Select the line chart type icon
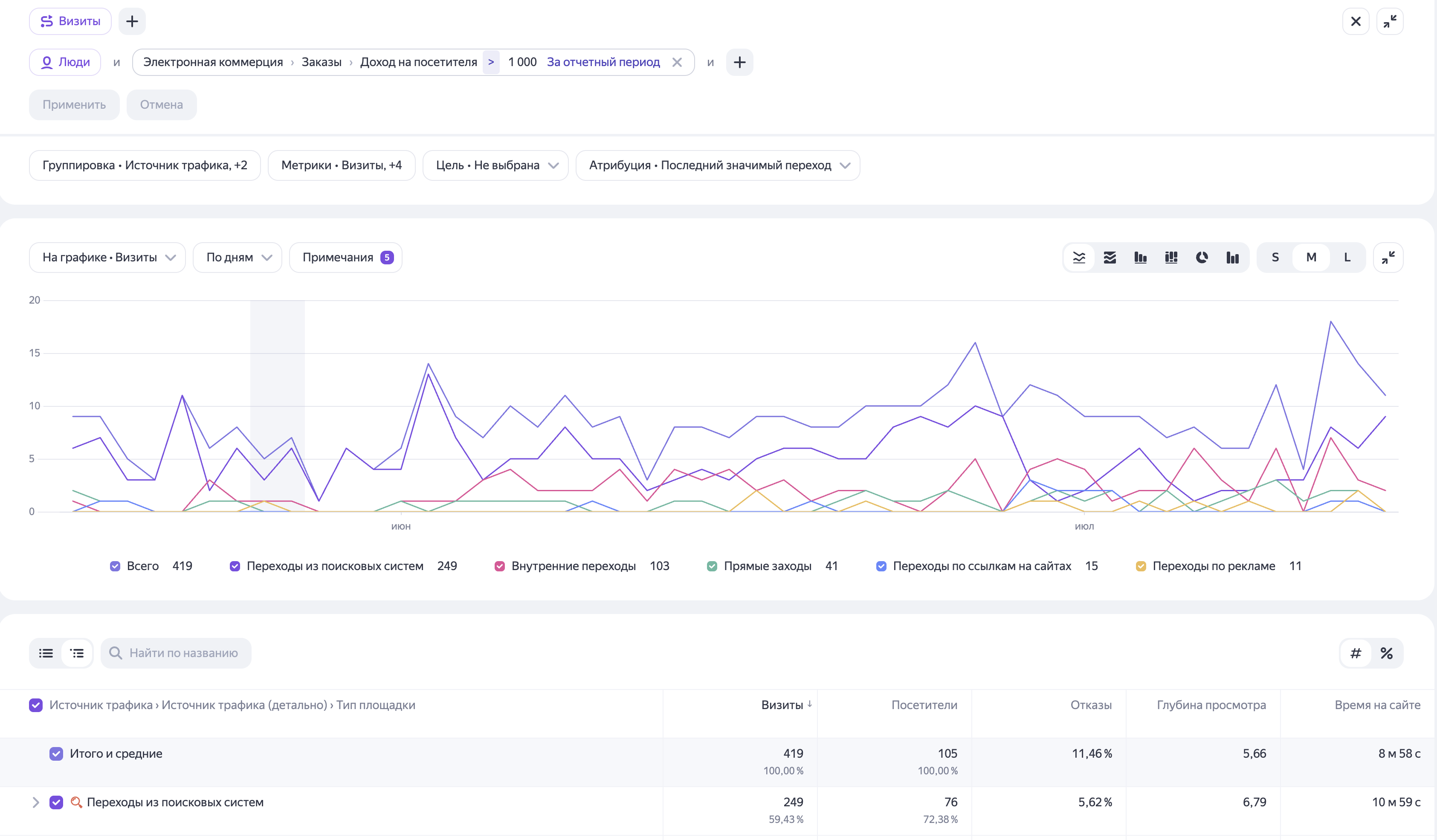Image resolution: width=1437 pixels, height=840 pixels. pos(1079,257)
